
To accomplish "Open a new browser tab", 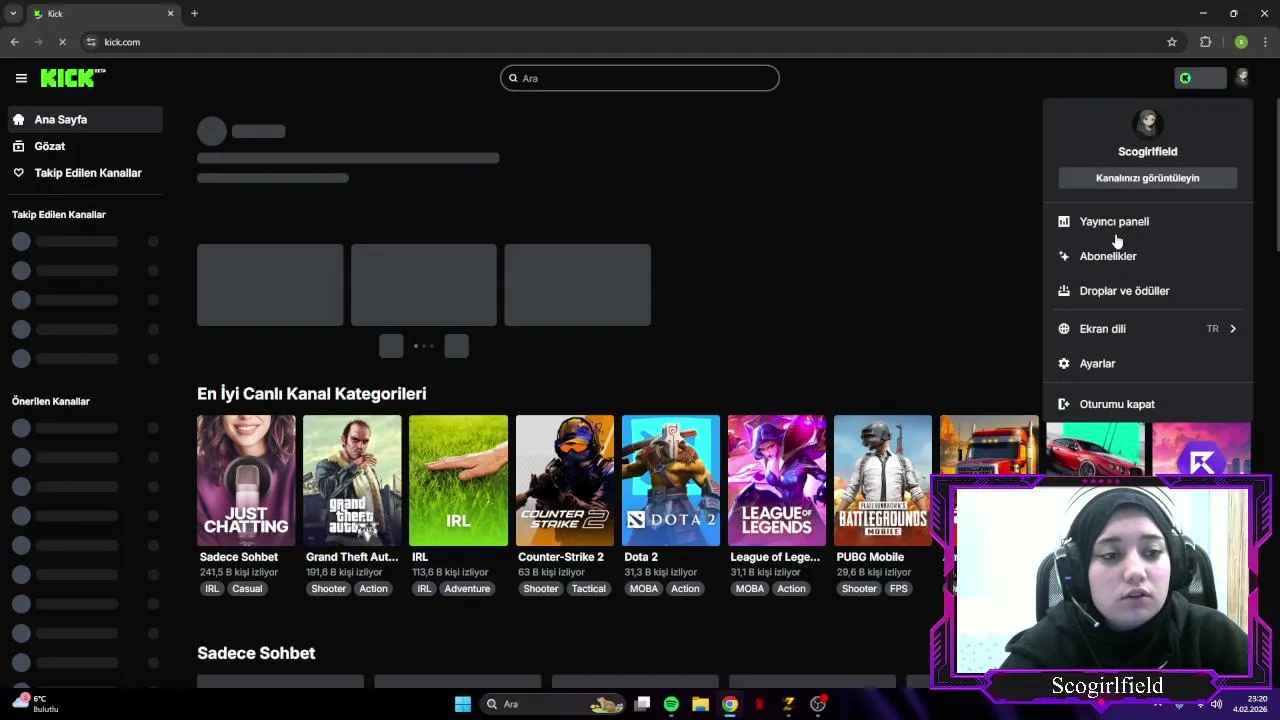I will click(194, 13).
